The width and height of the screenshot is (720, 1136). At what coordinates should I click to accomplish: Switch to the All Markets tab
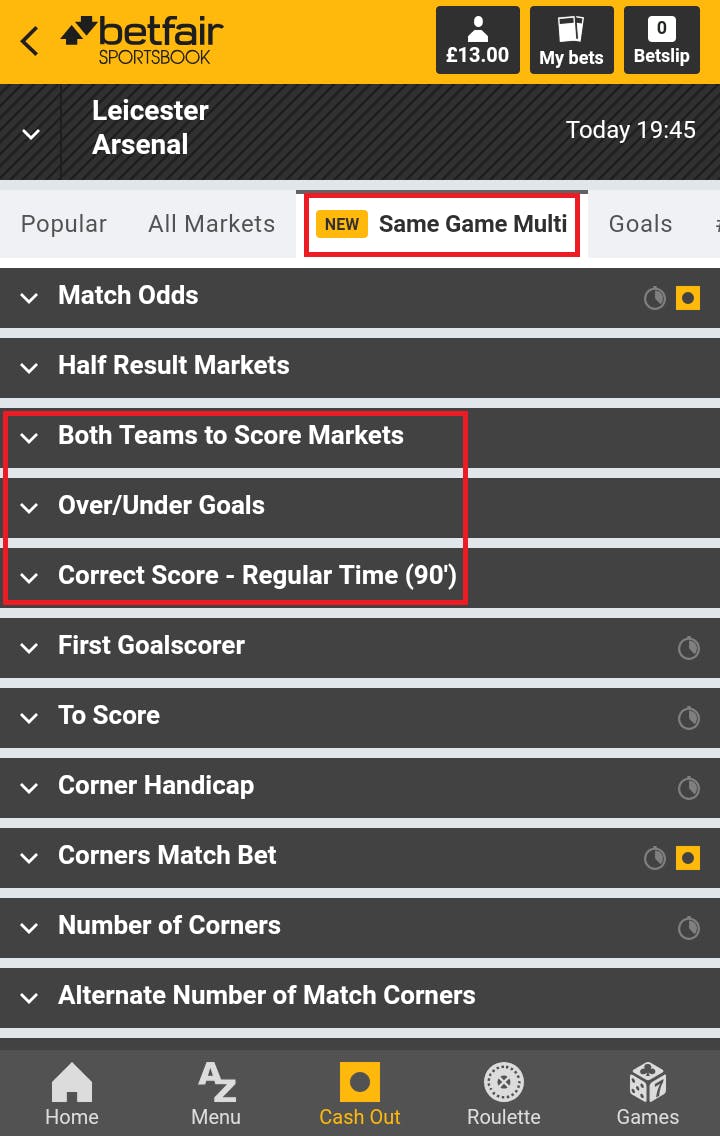(212, 224)
